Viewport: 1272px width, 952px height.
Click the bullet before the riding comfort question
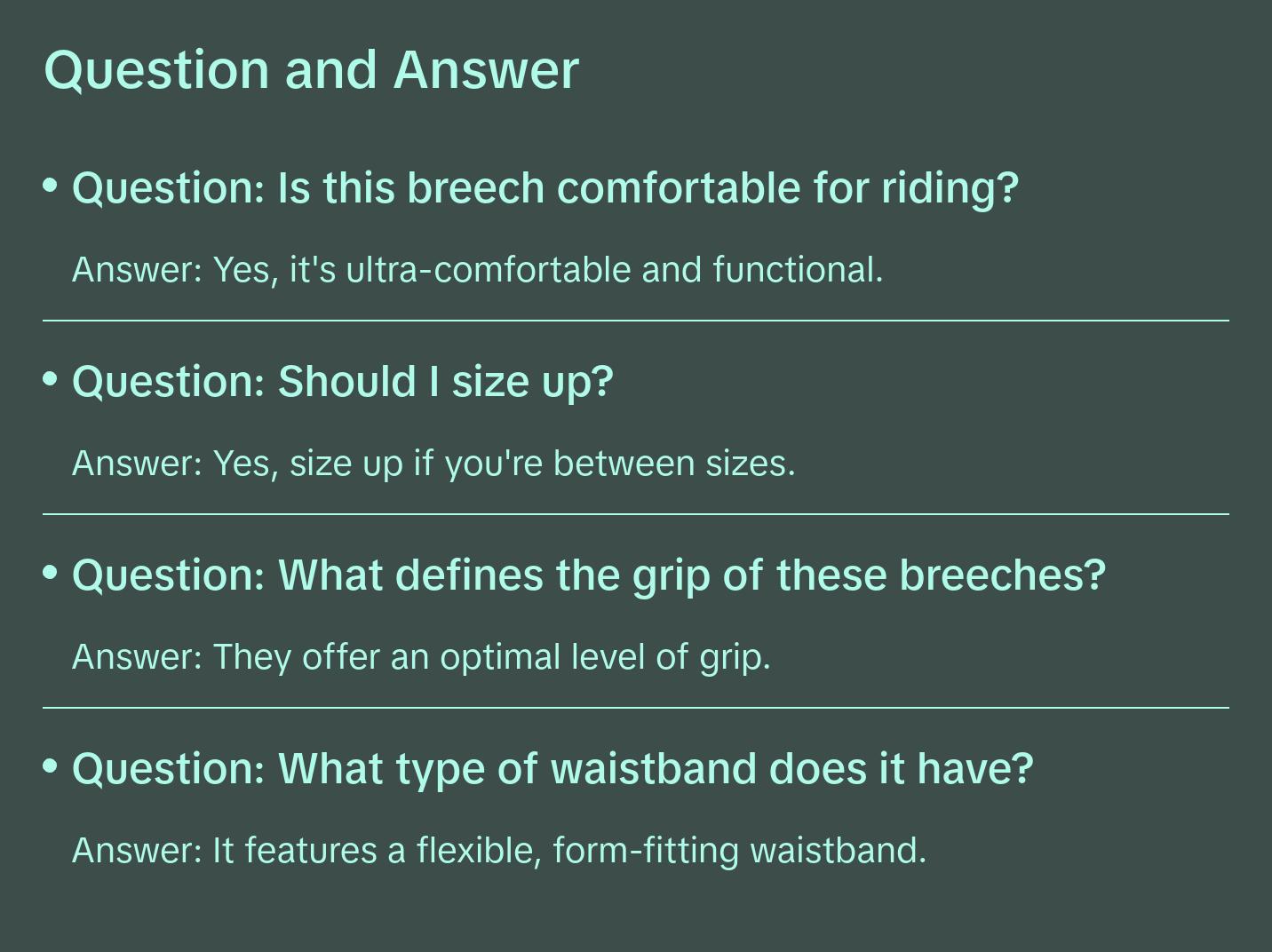click(51, 186)
